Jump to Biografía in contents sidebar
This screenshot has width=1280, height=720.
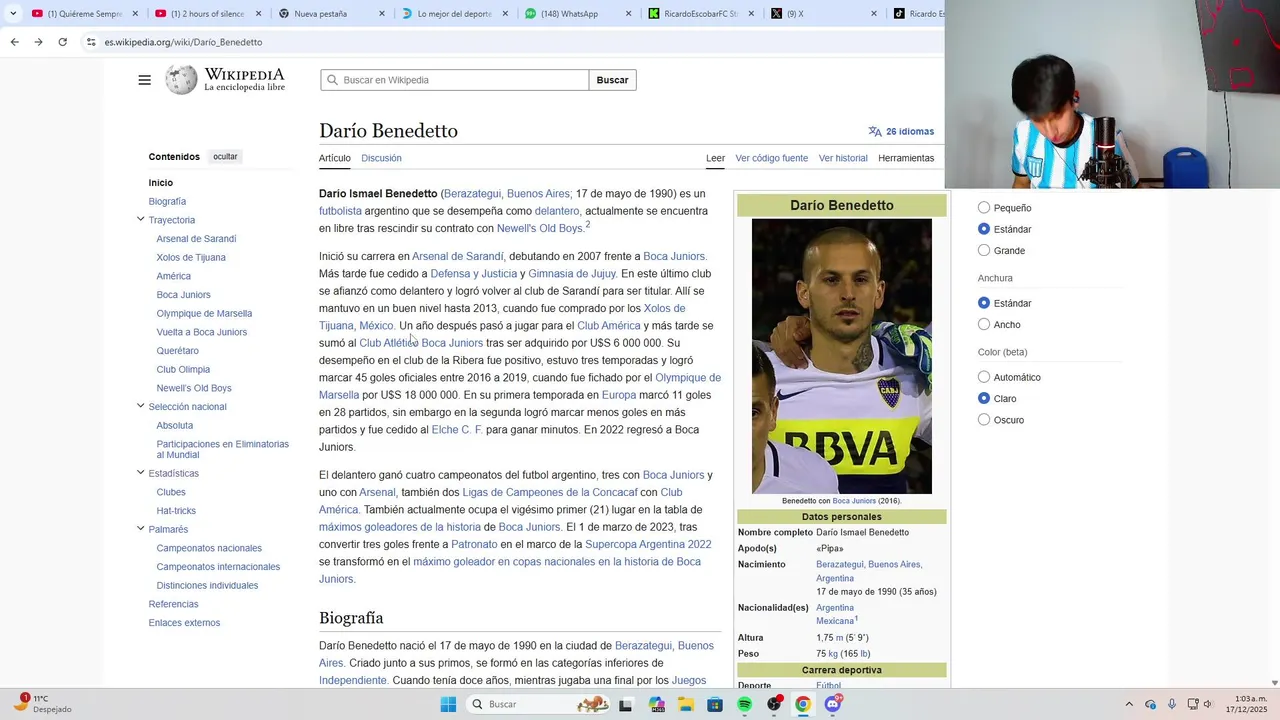[x=167, y=201]
